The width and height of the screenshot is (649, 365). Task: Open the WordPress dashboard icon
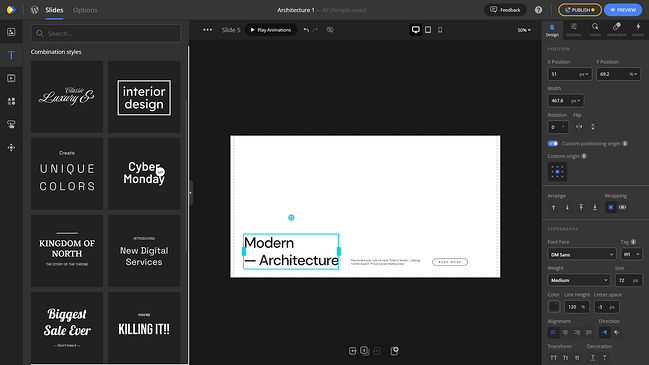pyautogui.click(x=34, y=10)
